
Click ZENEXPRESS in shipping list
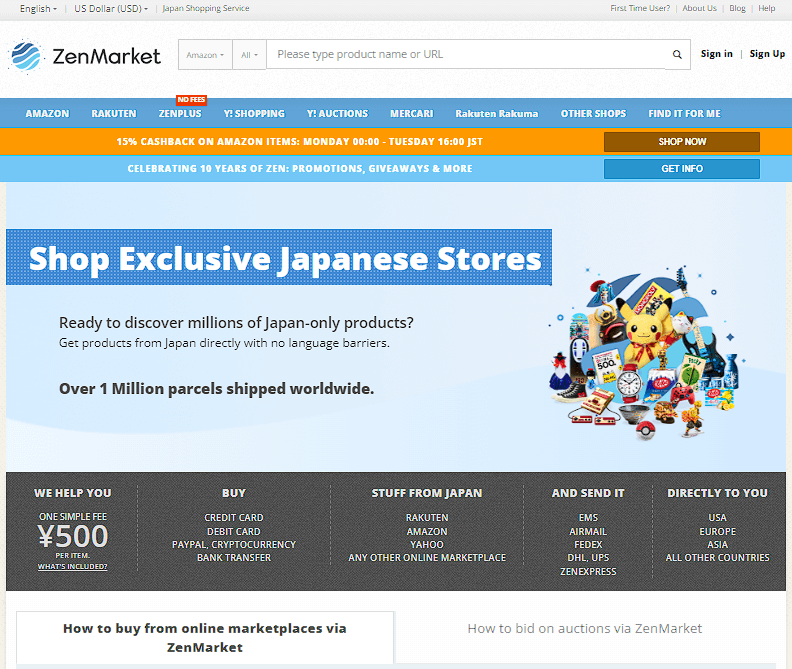[588, 571]
